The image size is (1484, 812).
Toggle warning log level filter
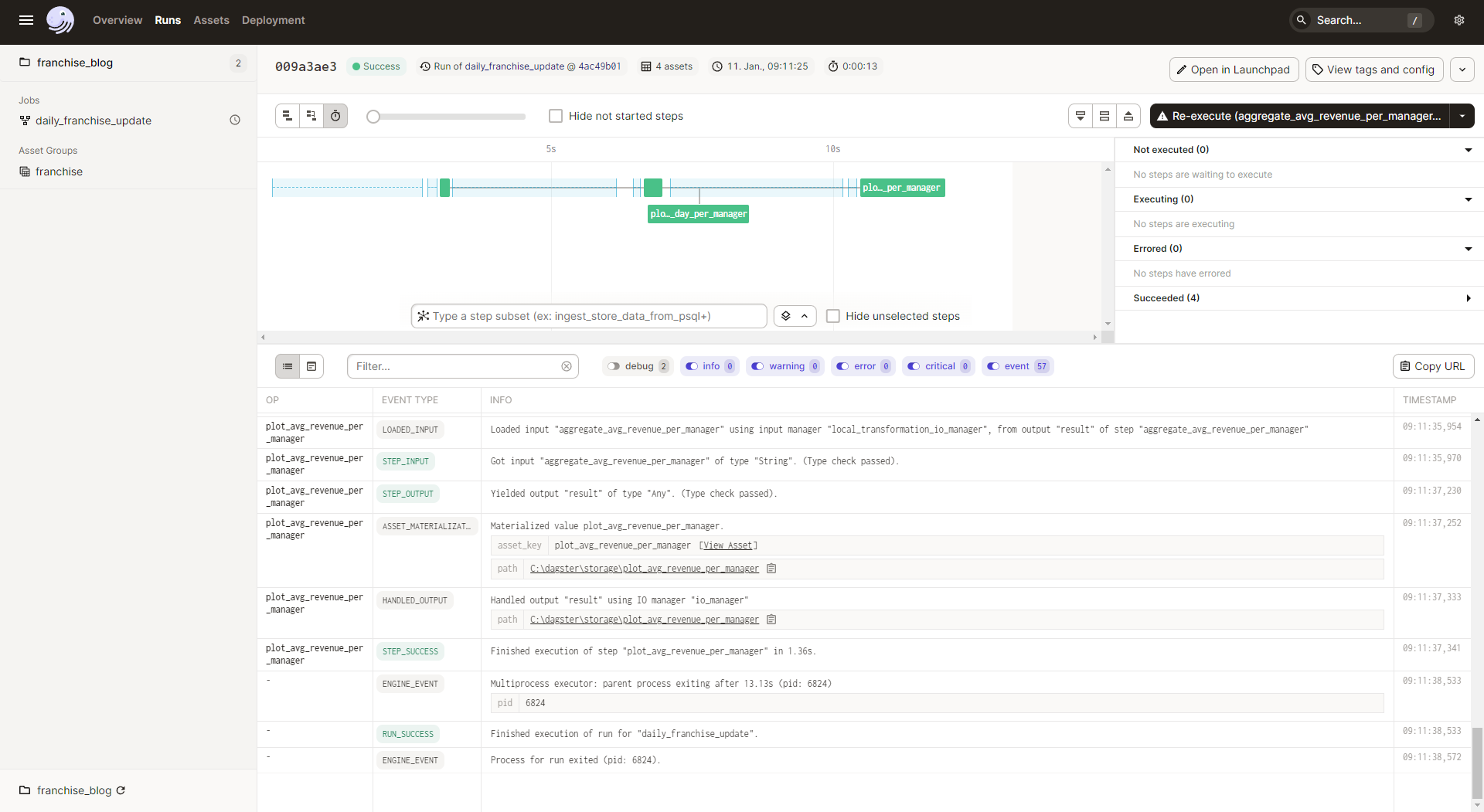pos(785,366)
